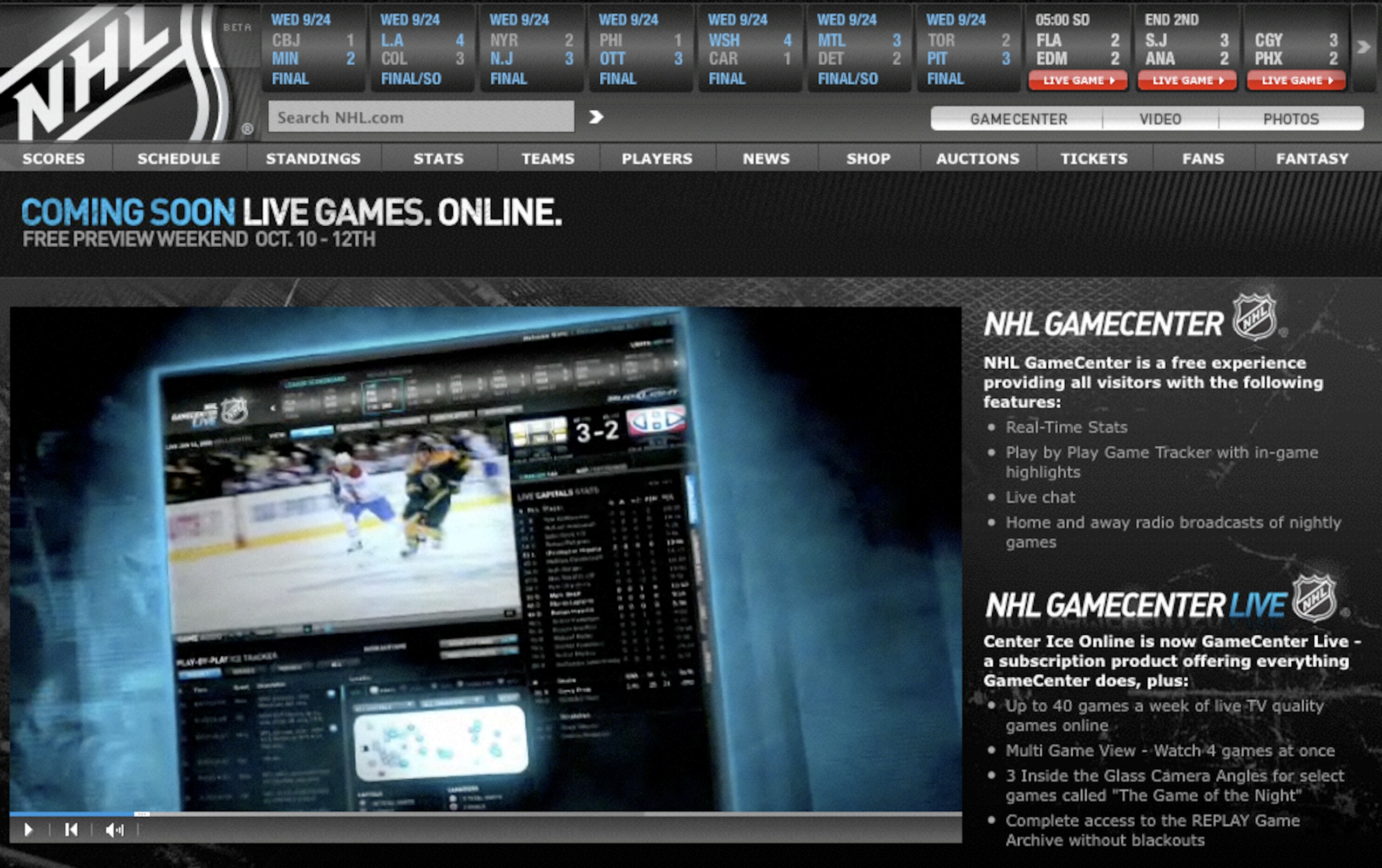The image size is (1382, 868).
Task: Click 'Up to 40 games a week' bullet text
Action: [x=1164, y=716]
